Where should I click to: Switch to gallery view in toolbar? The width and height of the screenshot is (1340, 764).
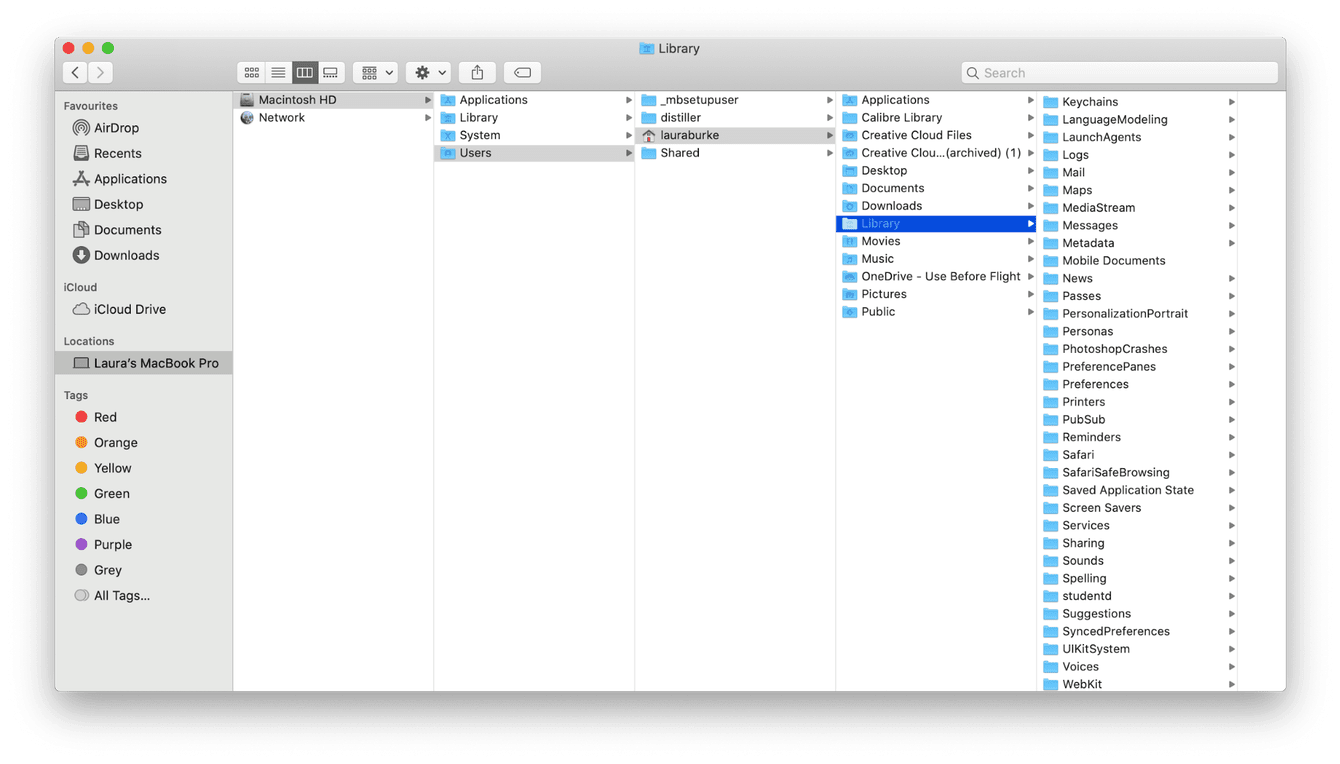[331, 72]
